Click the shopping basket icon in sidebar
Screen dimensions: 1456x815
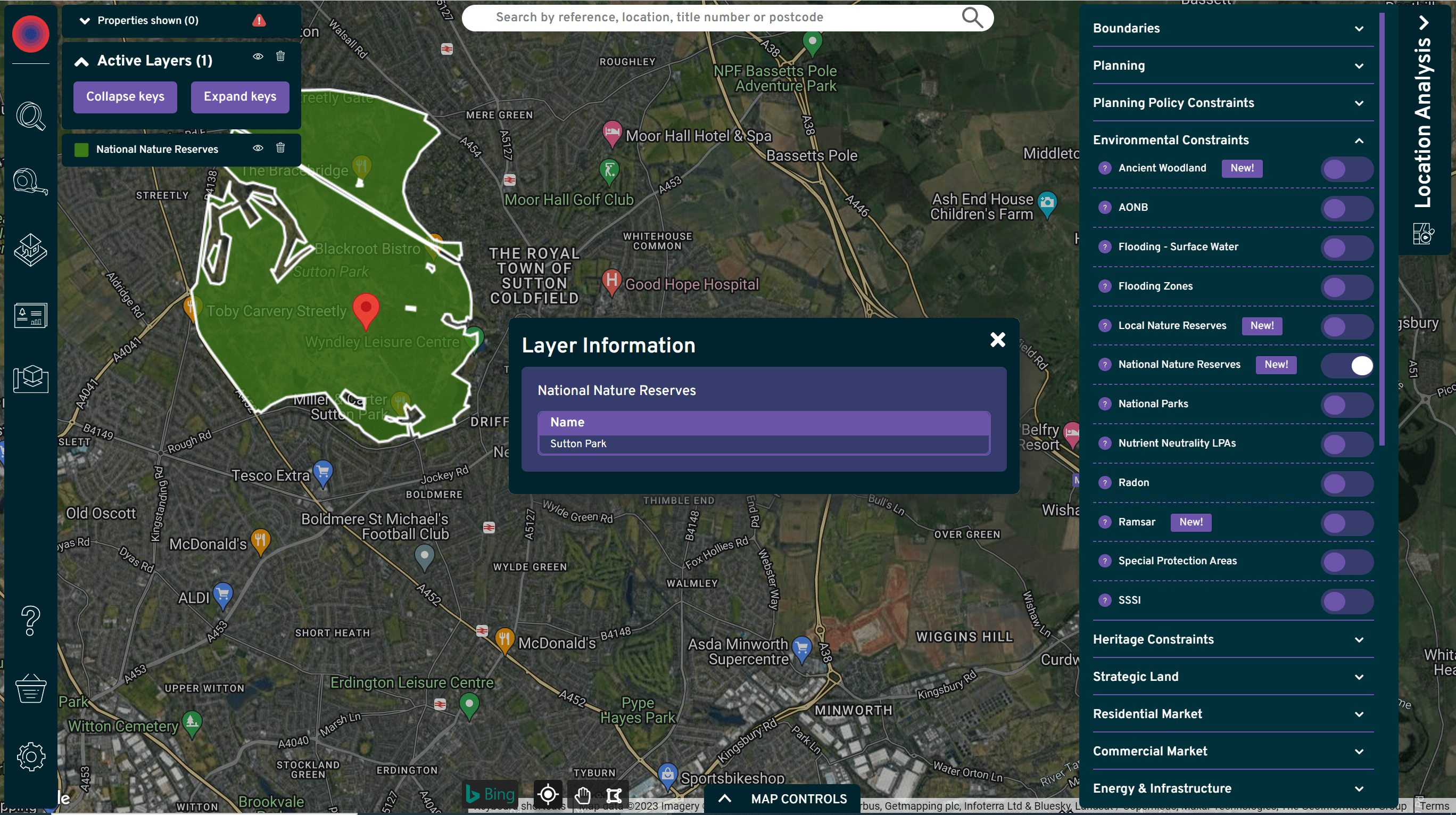29,688
